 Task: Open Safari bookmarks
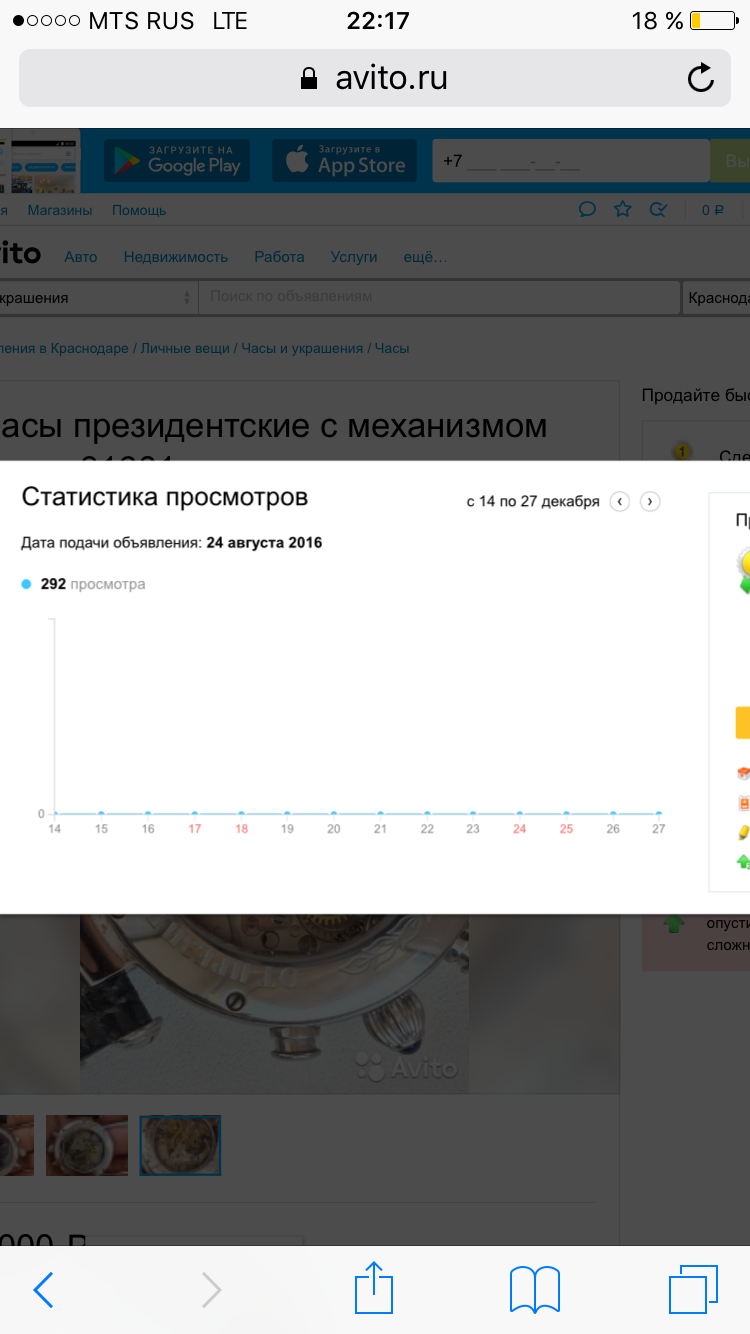pos(535,1290)
